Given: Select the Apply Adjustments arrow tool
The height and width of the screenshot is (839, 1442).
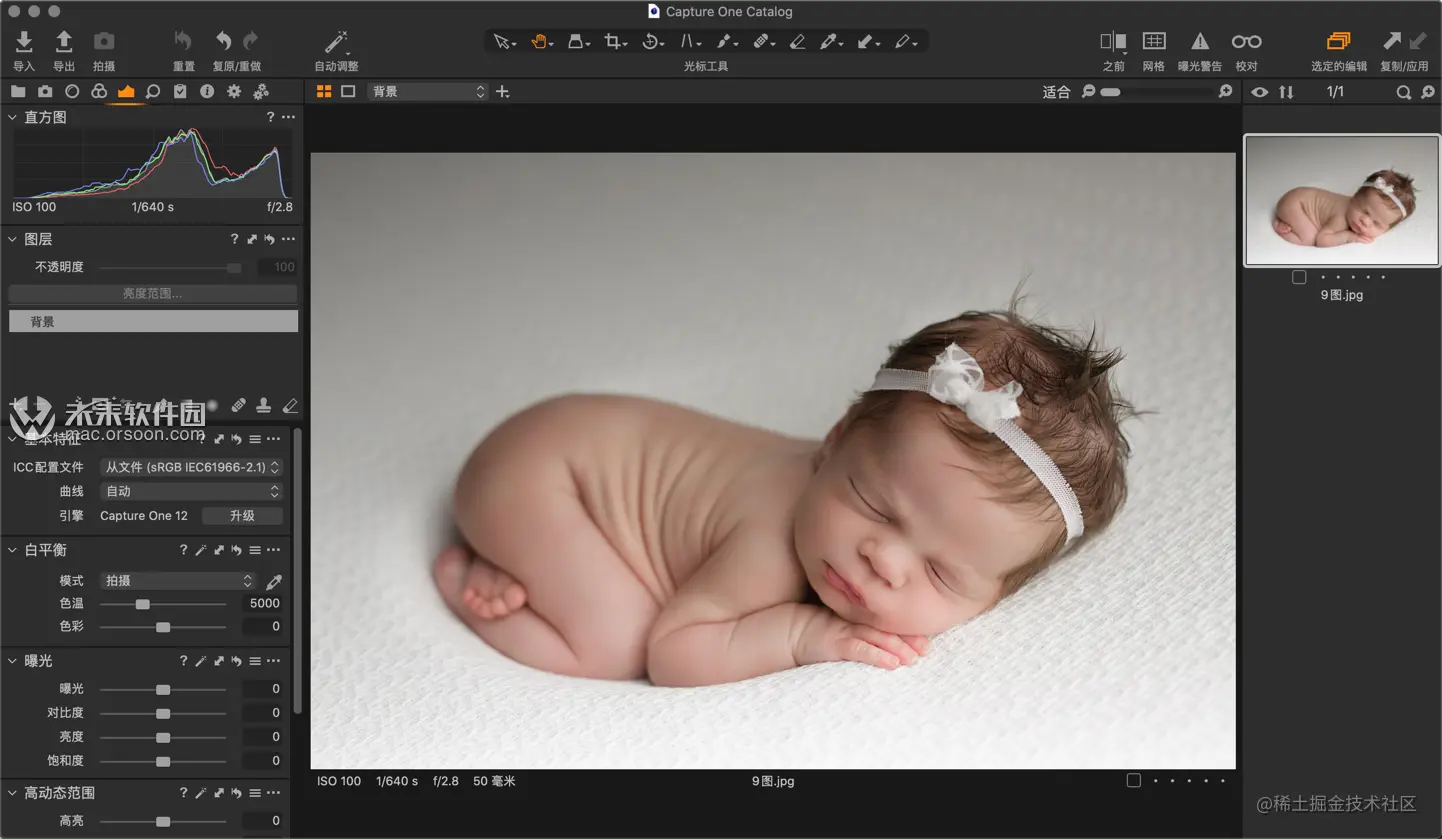Looking at the screenshot, I should point(868,42).
